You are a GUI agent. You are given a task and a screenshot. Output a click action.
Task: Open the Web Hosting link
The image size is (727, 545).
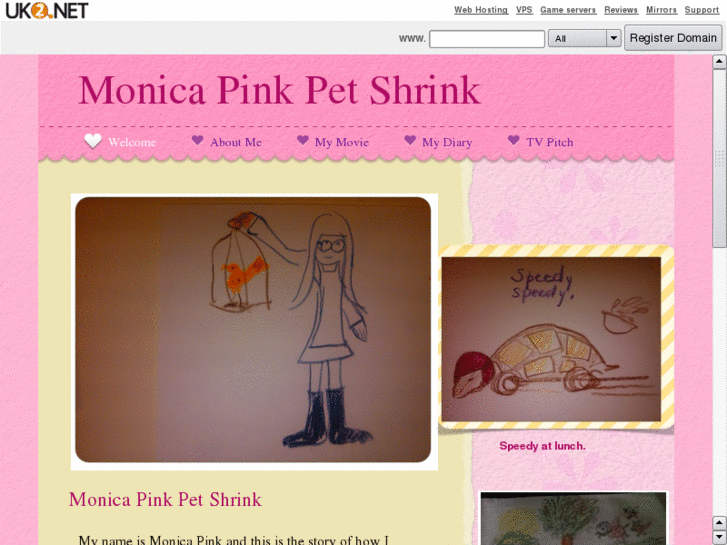click(481, 10)
